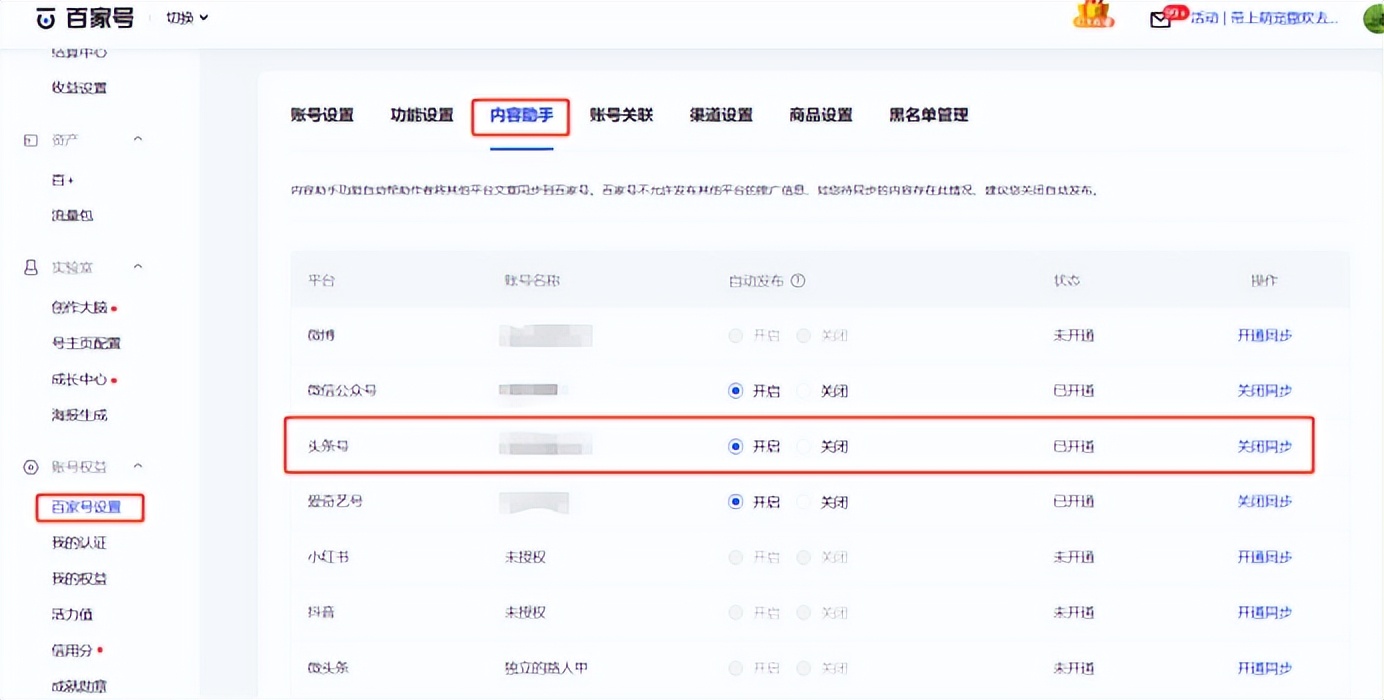Click 关闭同步 for 微信公众号

tap(1265, 391)
